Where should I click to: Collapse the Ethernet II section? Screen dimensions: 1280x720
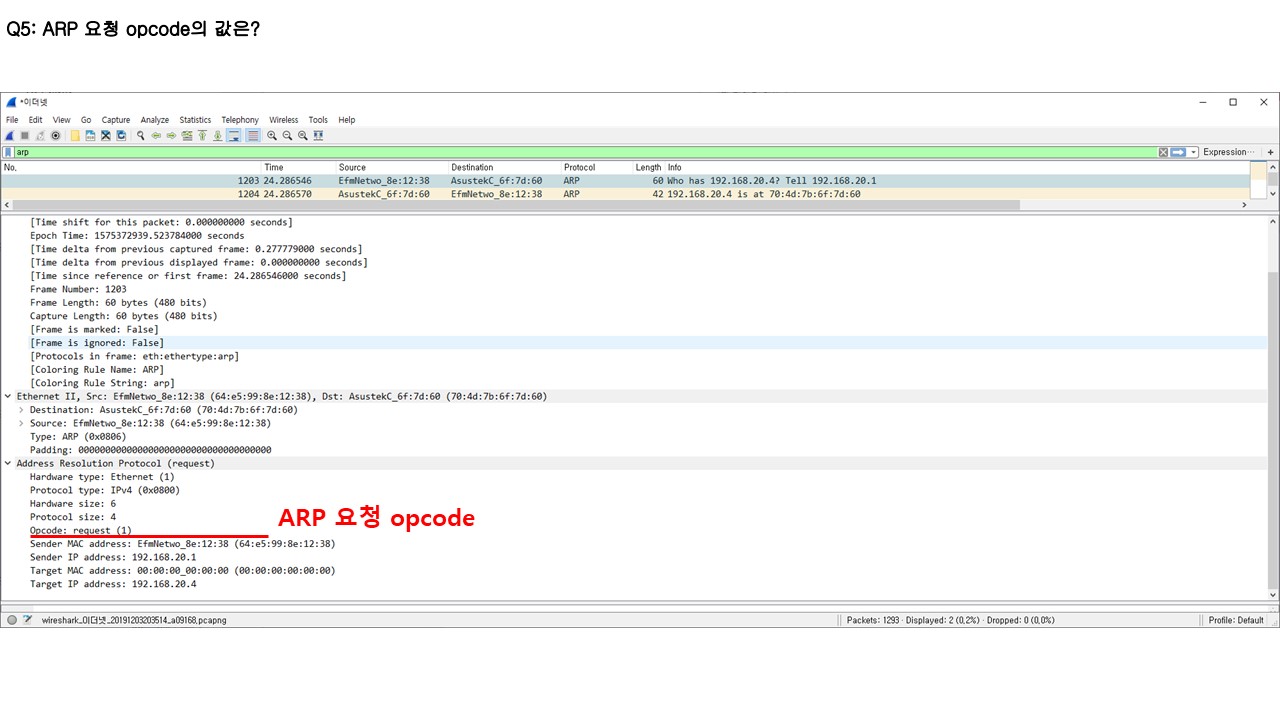(x=8, y=396)
